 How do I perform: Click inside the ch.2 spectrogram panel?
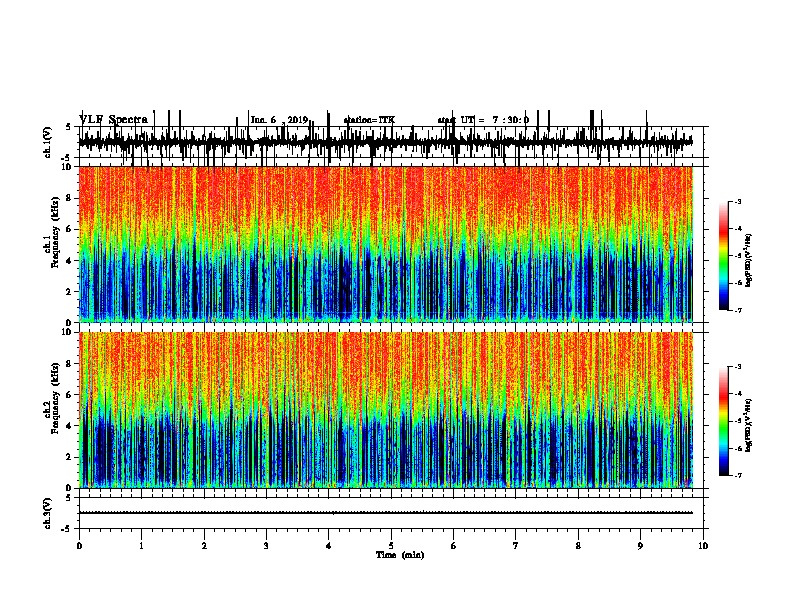(385, 410)
